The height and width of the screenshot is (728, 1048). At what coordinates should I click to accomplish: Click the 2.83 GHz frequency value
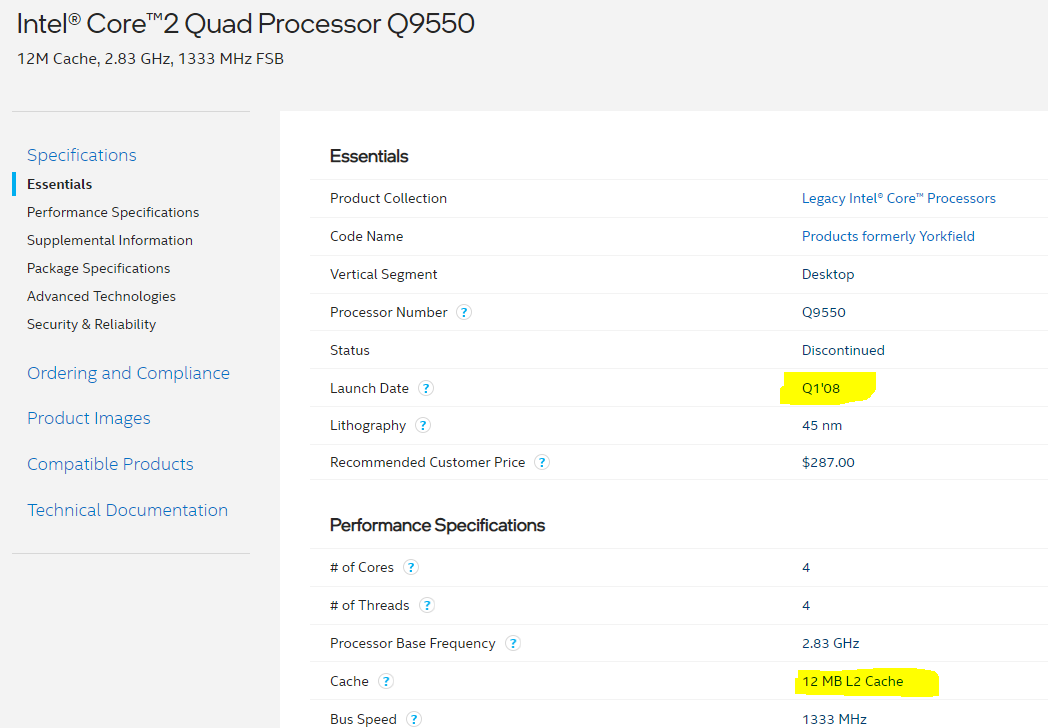831,644
